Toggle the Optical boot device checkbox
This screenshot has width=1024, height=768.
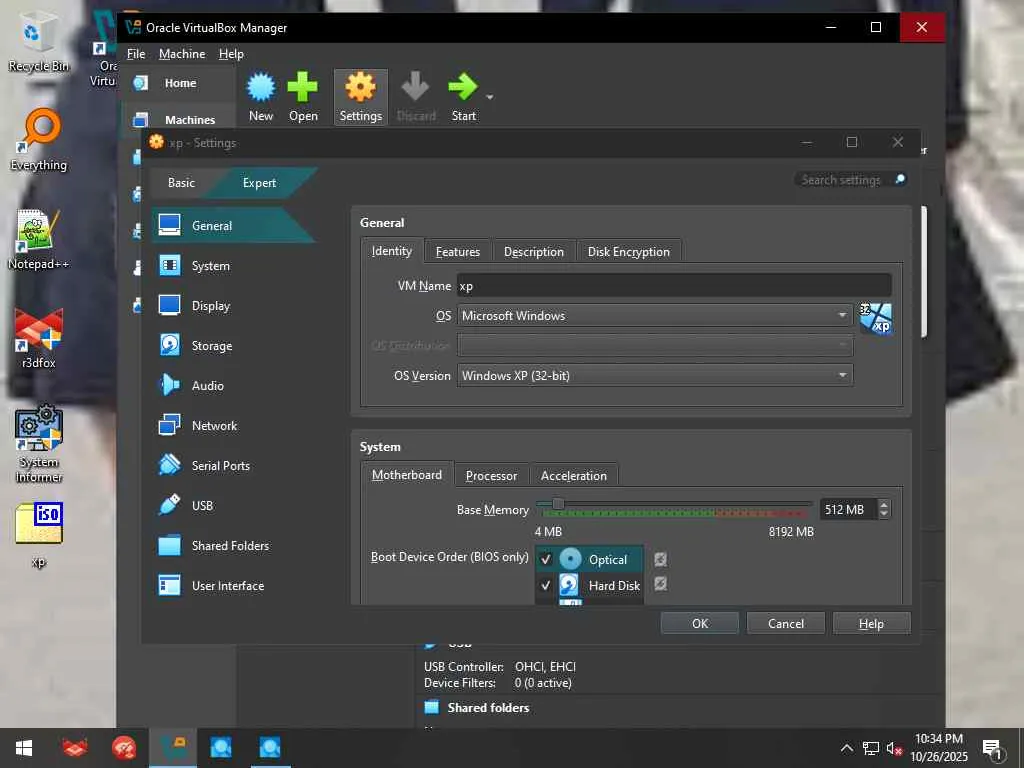pos(546,559)
